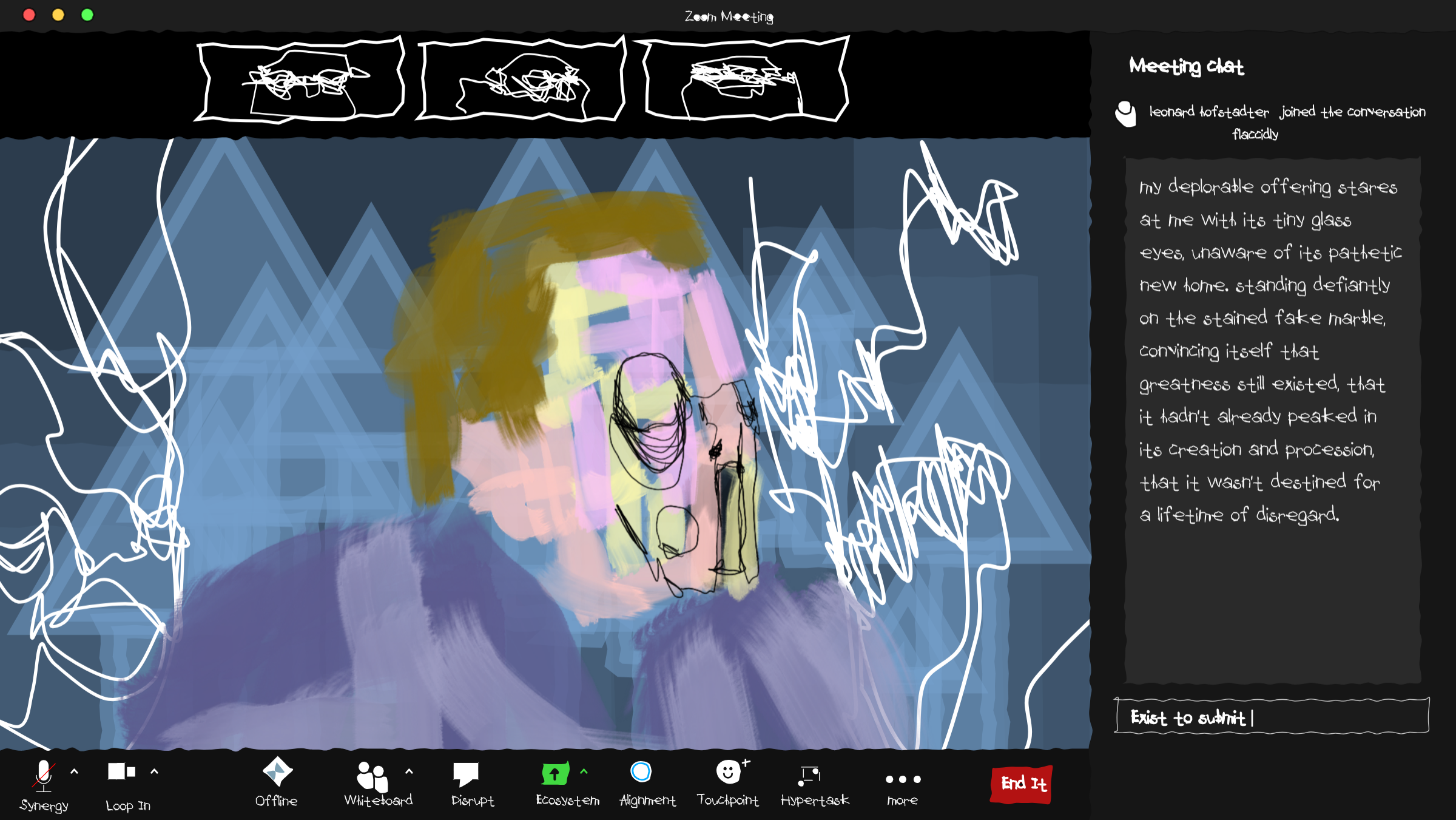Unmute the Synergy microphone icon

44,776
